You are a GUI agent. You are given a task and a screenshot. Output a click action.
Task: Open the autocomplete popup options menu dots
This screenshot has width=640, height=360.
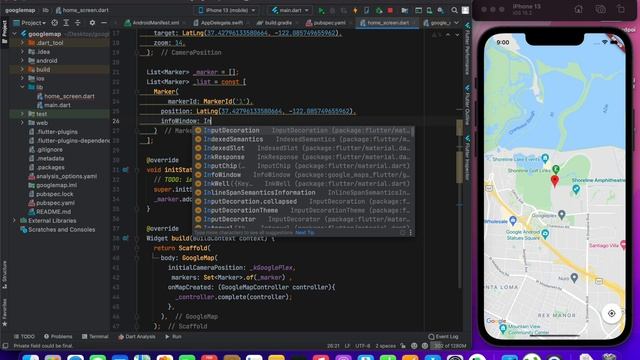point(411,233)
